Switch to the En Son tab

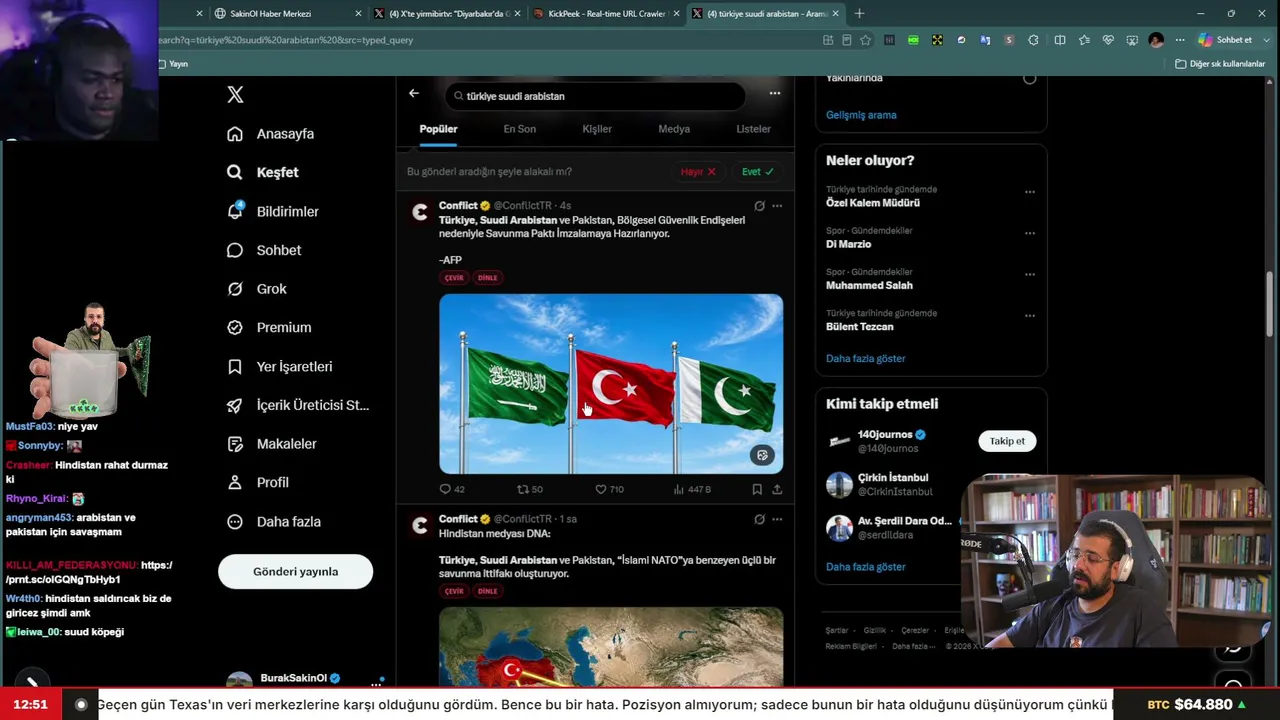tap(520, 129)
